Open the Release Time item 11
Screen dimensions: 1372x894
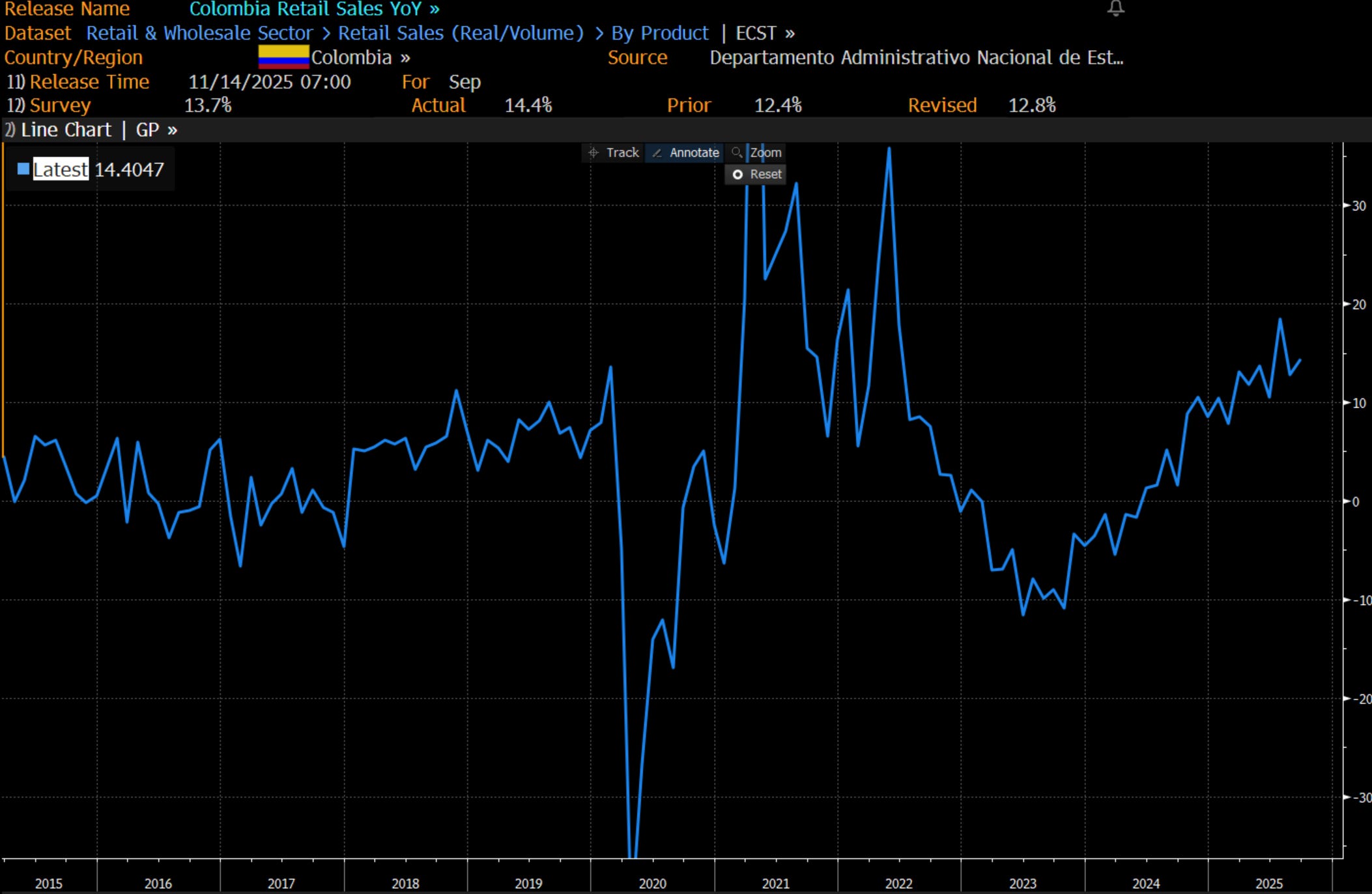pyautogui.click(x=89, y=82)
